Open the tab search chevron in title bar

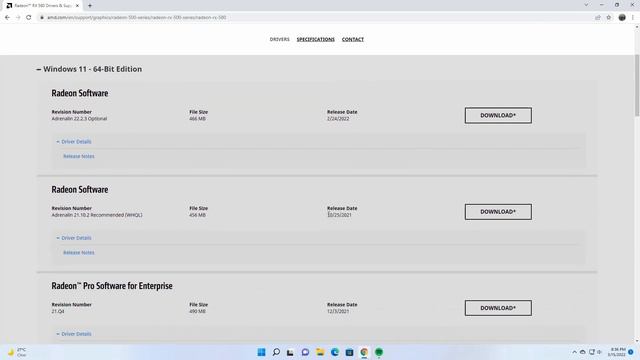coord(586,5)
